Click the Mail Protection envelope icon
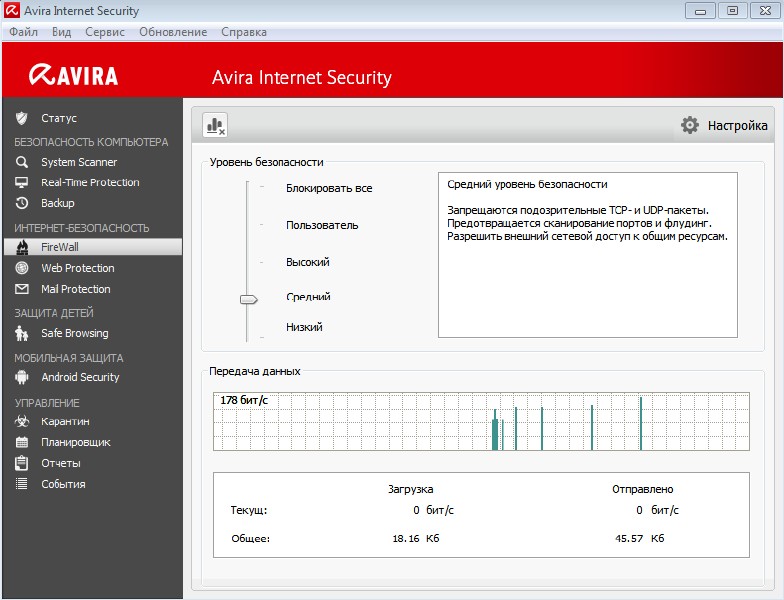 coord(22,289)
